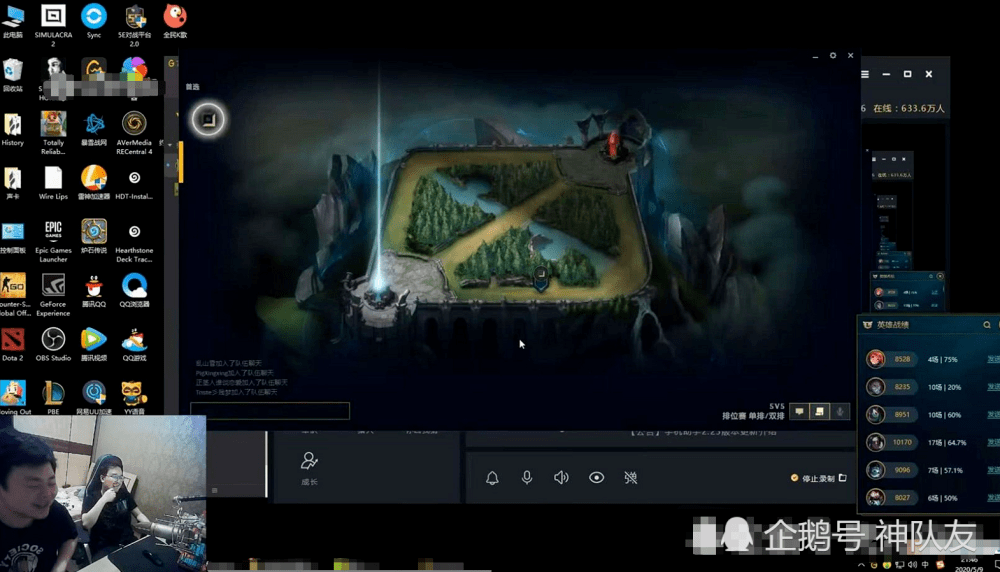Open GeForce Experience

coord(53,295)
